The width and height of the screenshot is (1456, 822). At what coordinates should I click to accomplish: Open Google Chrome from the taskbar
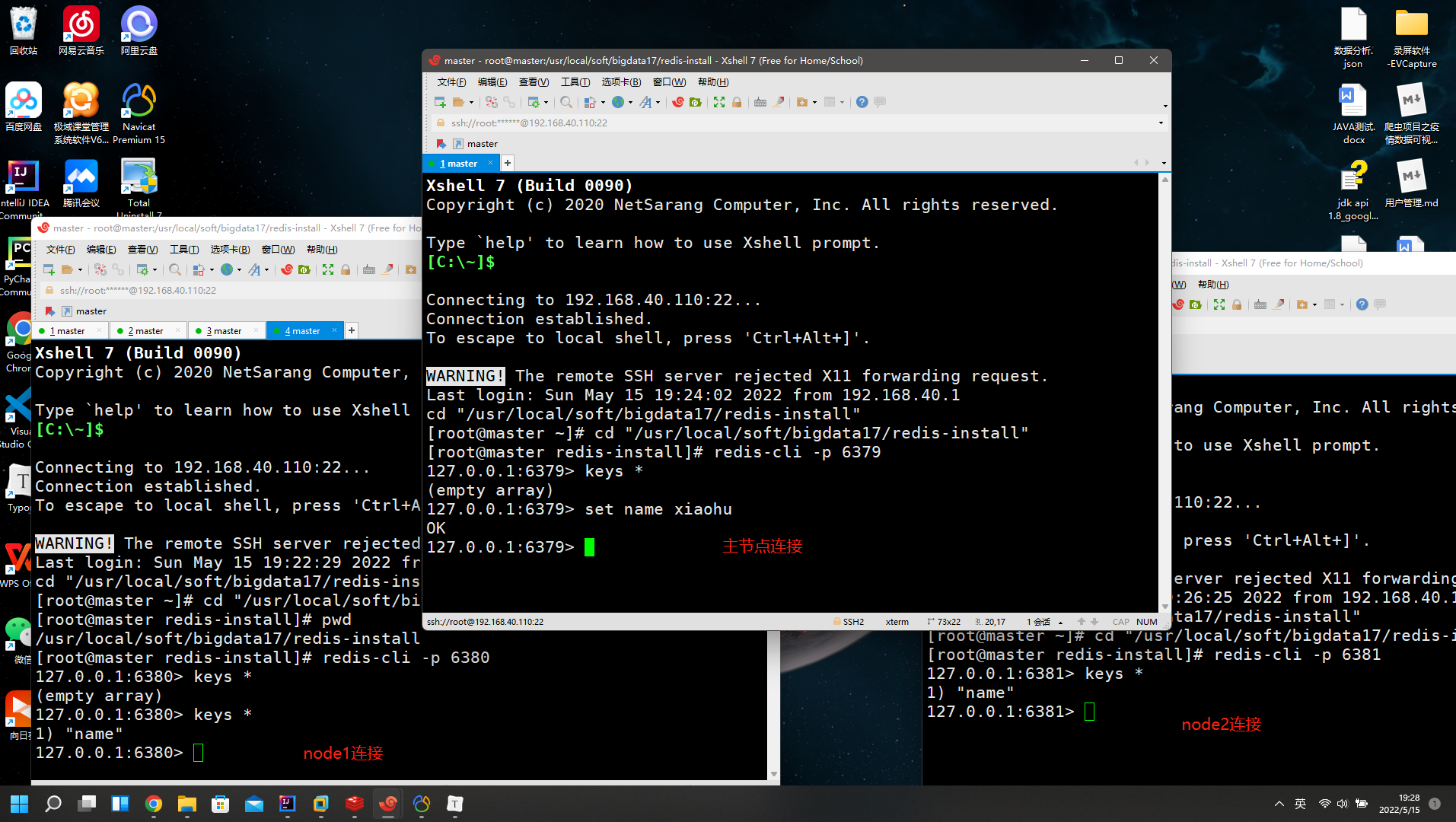tap(154, 804)
